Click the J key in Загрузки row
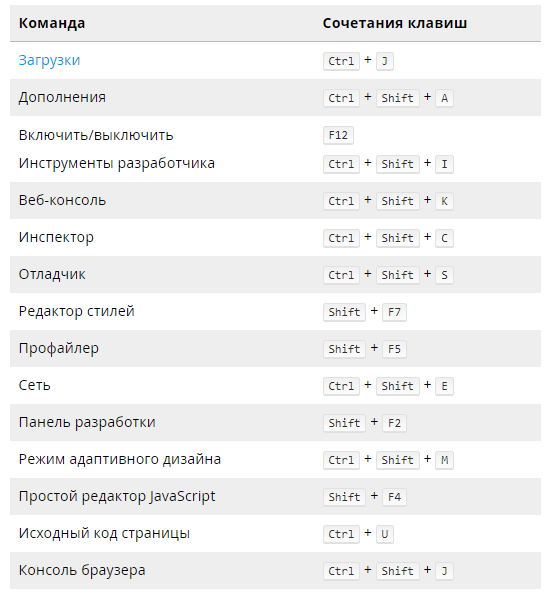Screen dimensions: 545x601 [385, 61]
